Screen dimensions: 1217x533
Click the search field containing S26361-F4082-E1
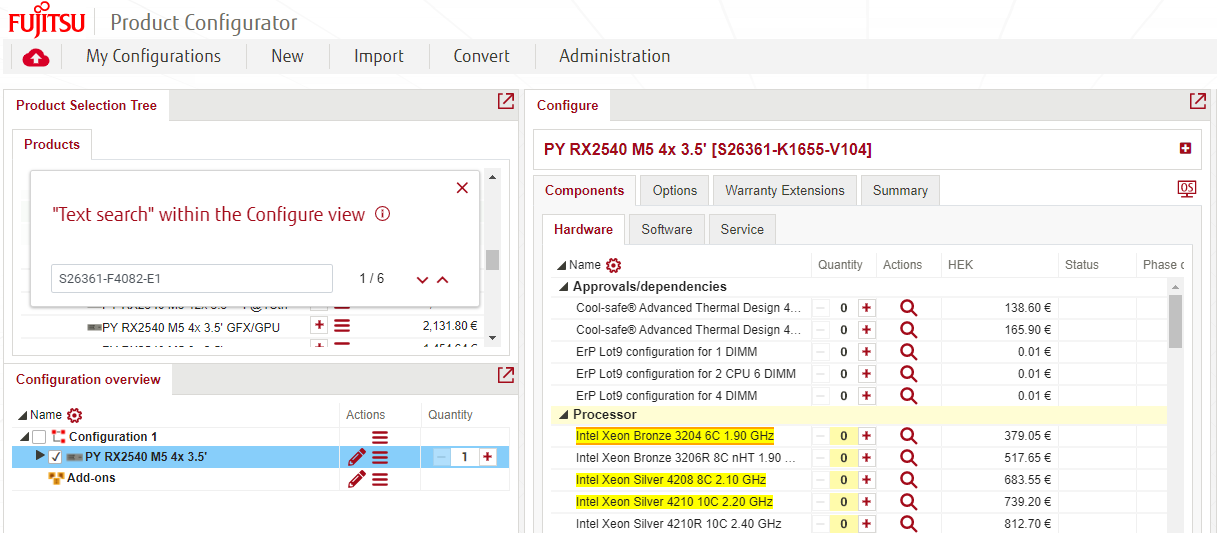click(192, 278)
